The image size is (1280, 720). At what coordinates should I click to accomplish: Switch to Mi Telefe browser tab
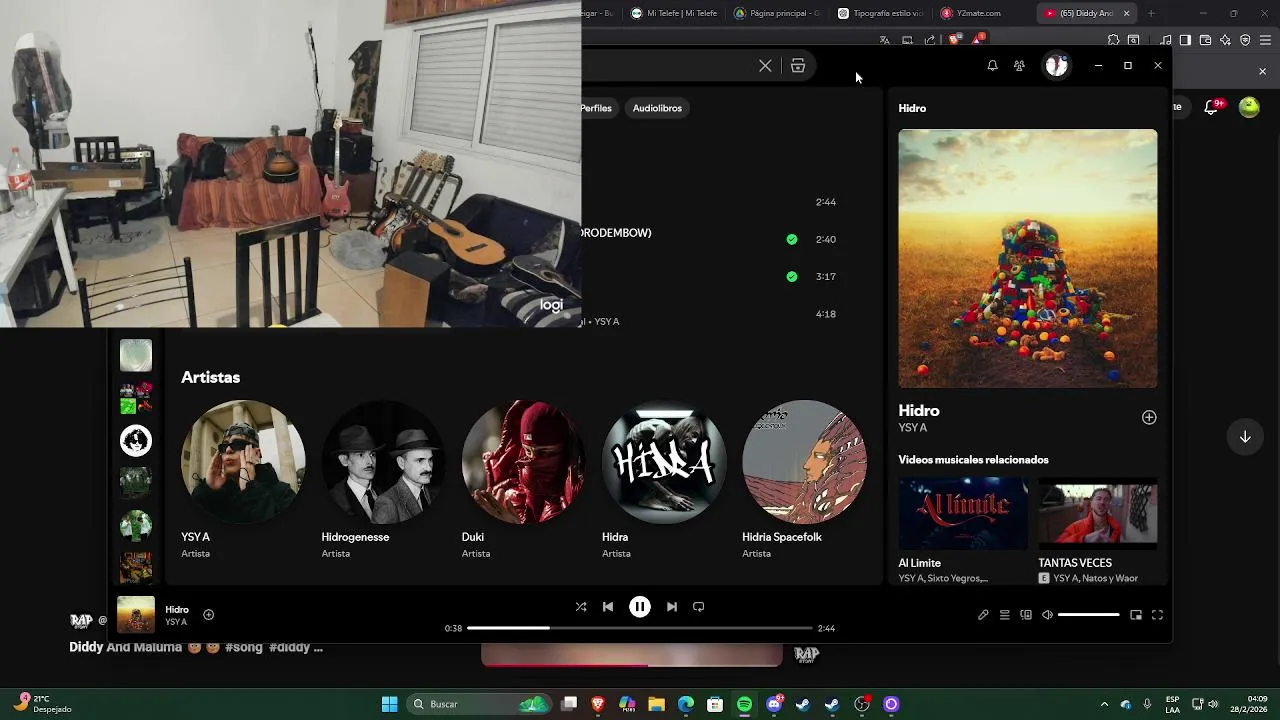pyautogui.click(x=675, y=13)
